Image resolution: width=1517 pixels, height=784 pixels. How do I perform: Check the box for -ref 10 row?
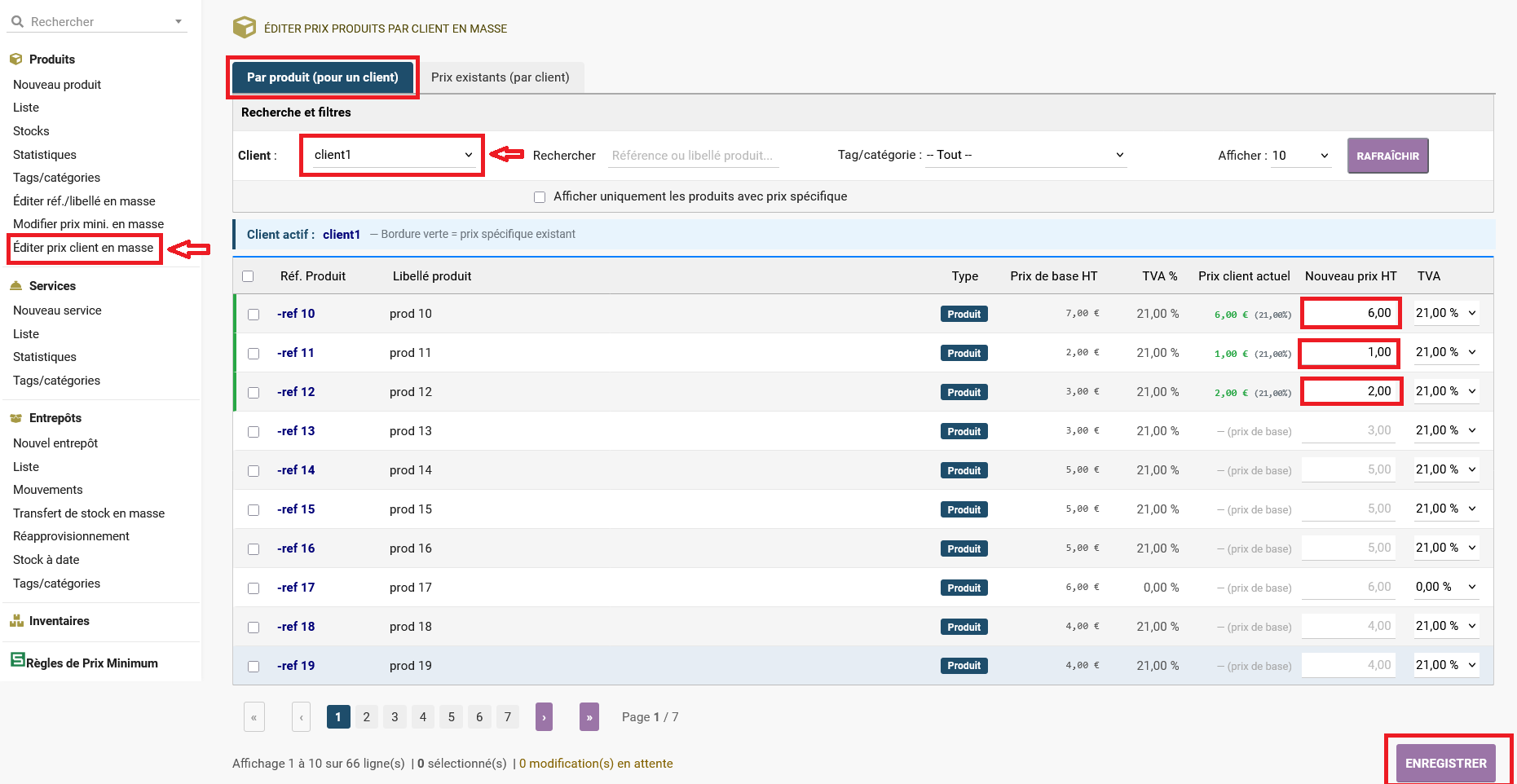coord(254,315)
